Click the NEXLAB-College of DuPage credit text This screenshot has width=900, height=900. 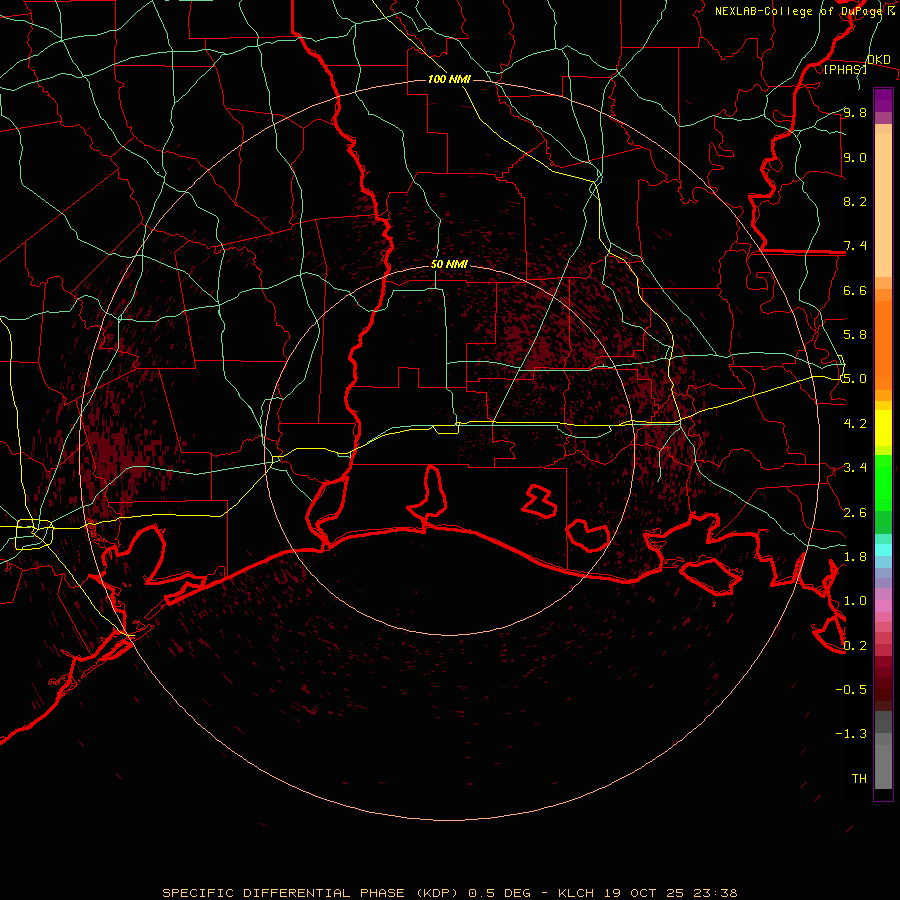[805, 11]
